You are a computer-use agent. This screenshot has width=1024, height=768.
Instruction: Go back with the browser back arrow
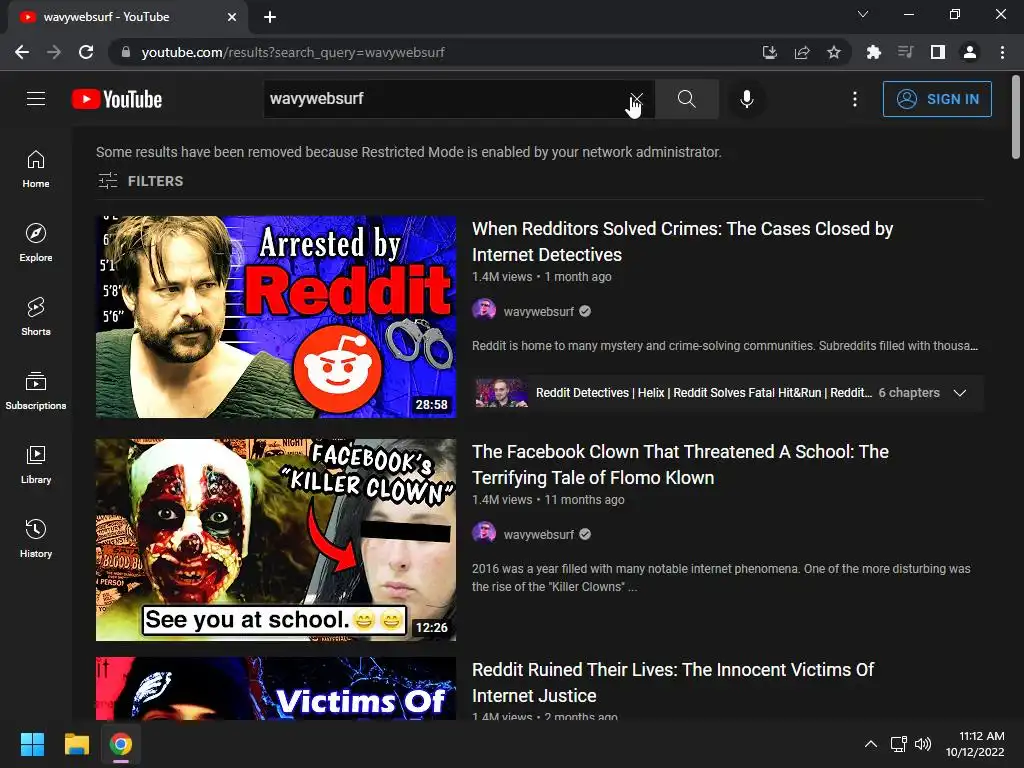[x=22, y=52]
